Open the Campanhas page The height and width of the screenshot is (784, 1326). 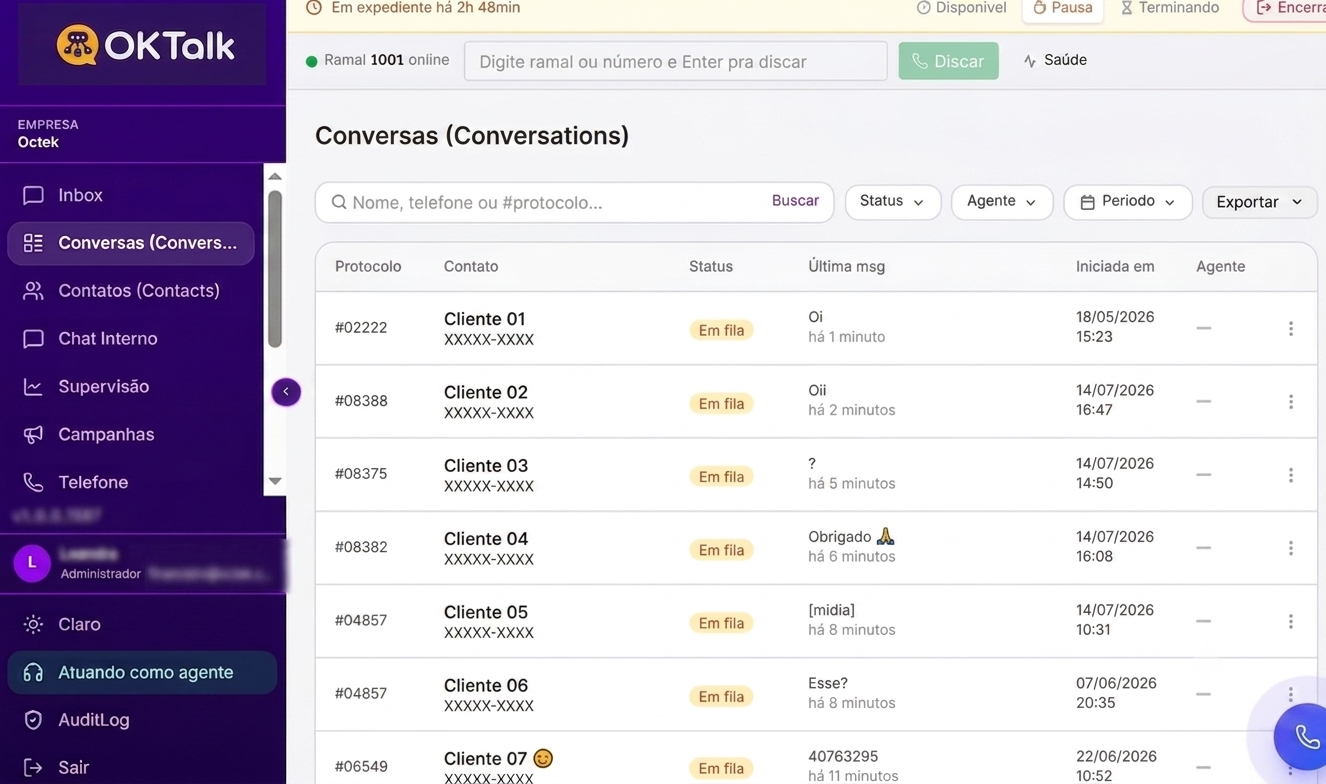[x=130, y=435]
